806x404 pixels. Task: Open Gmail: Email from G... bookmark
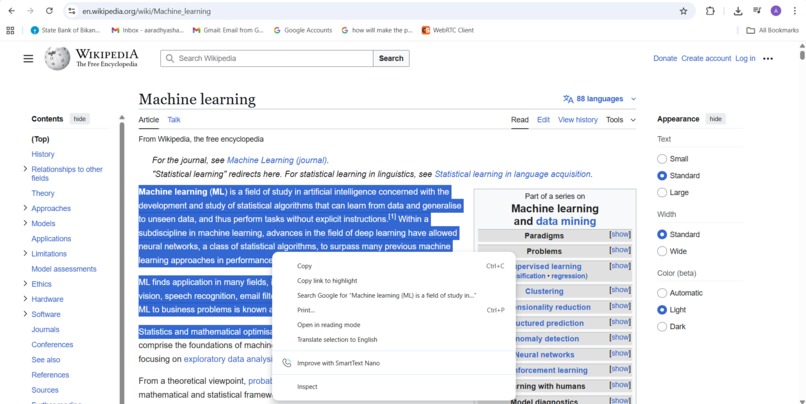(228, 30)
